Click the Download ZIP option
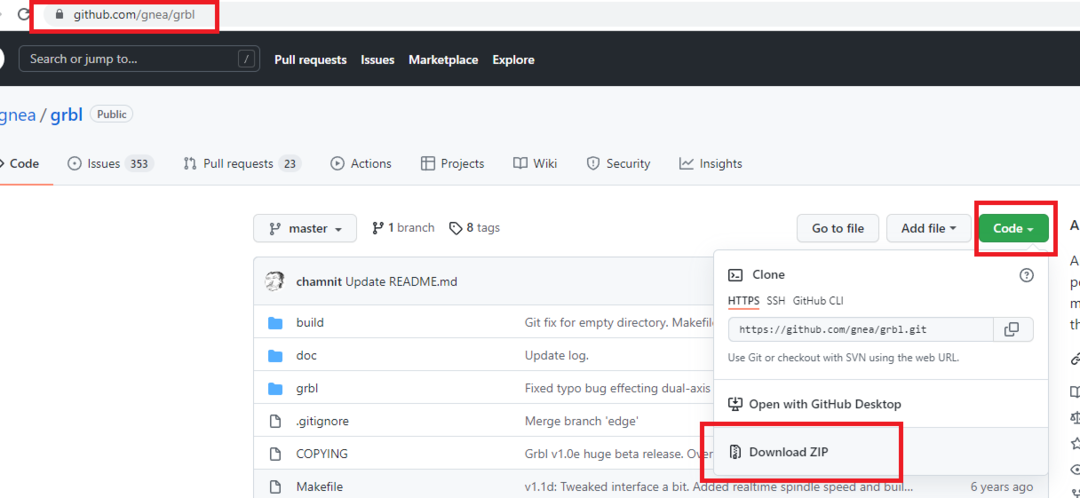The height and width of the screenshot is (498, 1080). (x=788, y=452)
